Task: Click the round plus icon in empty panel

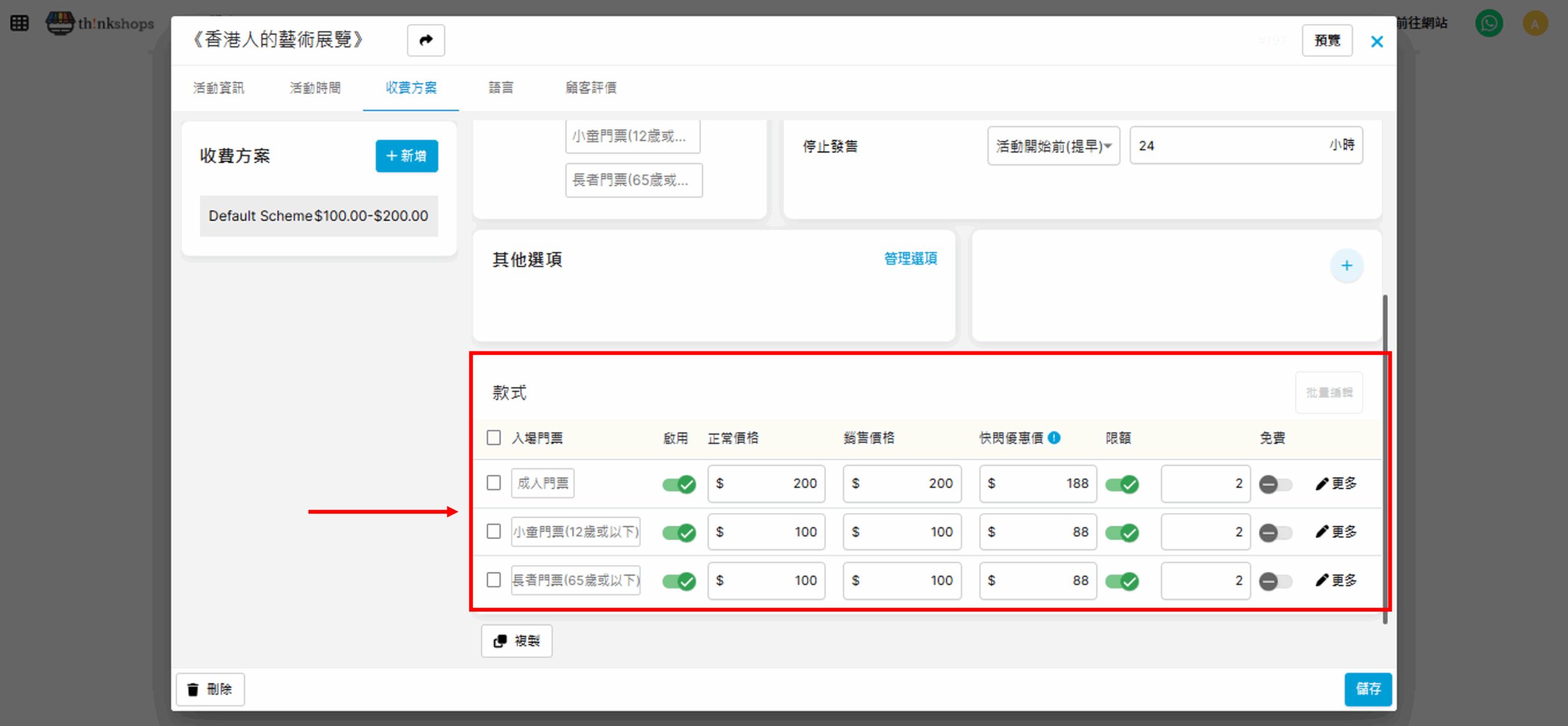Action: point(1346,266)
